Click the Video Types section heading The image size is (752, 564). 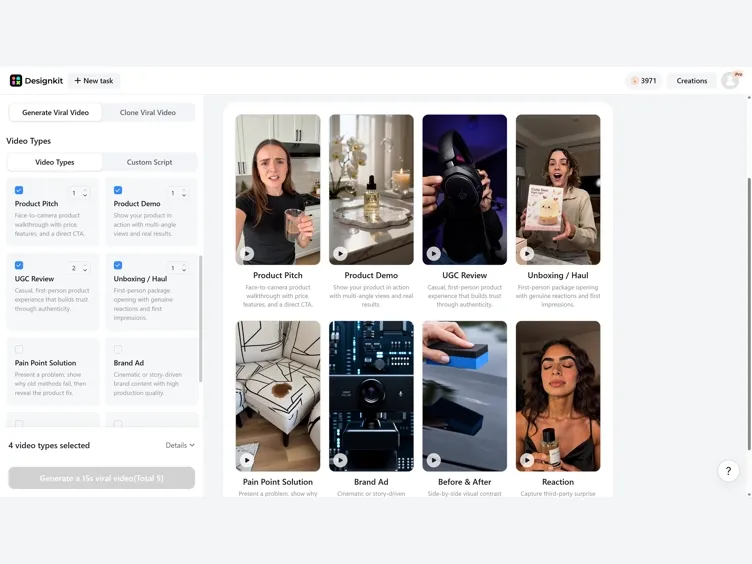(28, 141)
